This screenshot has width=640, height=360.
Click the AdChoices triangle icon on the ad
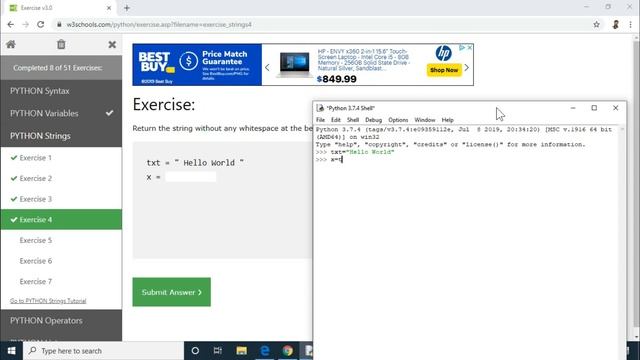click(462, 47)
